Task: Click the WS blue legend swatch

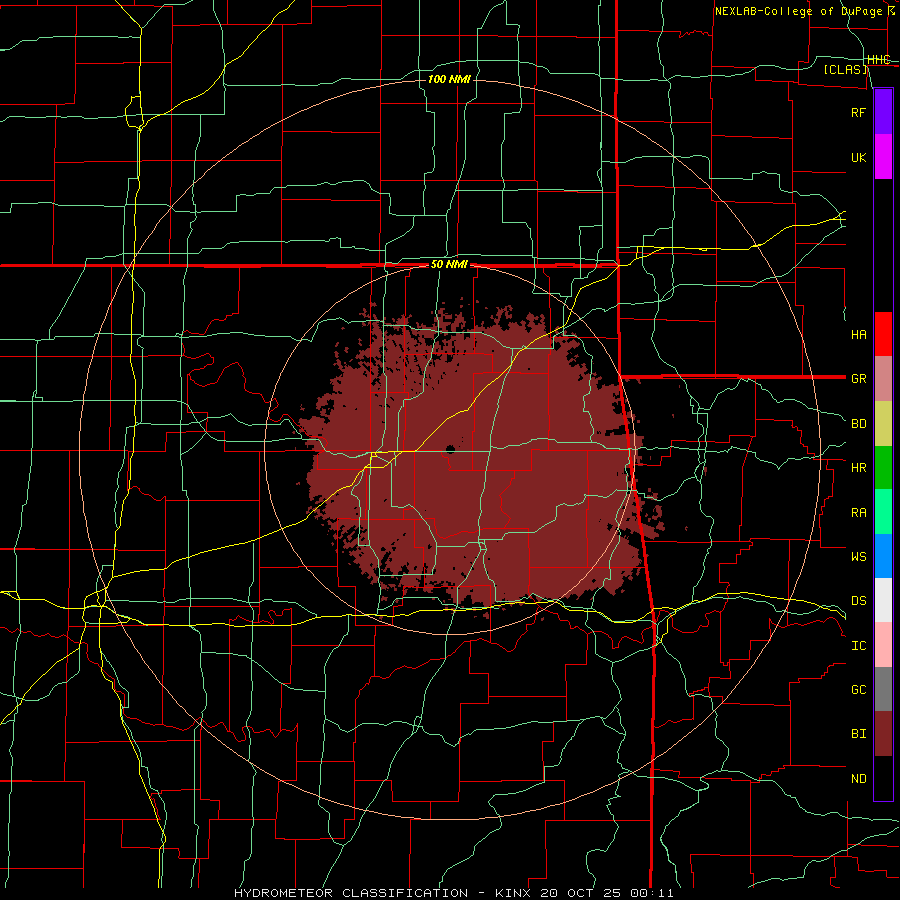Action: tap(883, 556)
